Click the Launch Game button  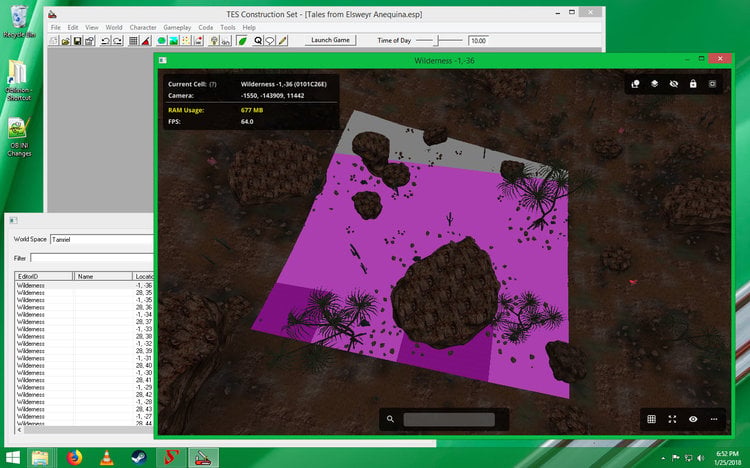(x=331, y=40)
